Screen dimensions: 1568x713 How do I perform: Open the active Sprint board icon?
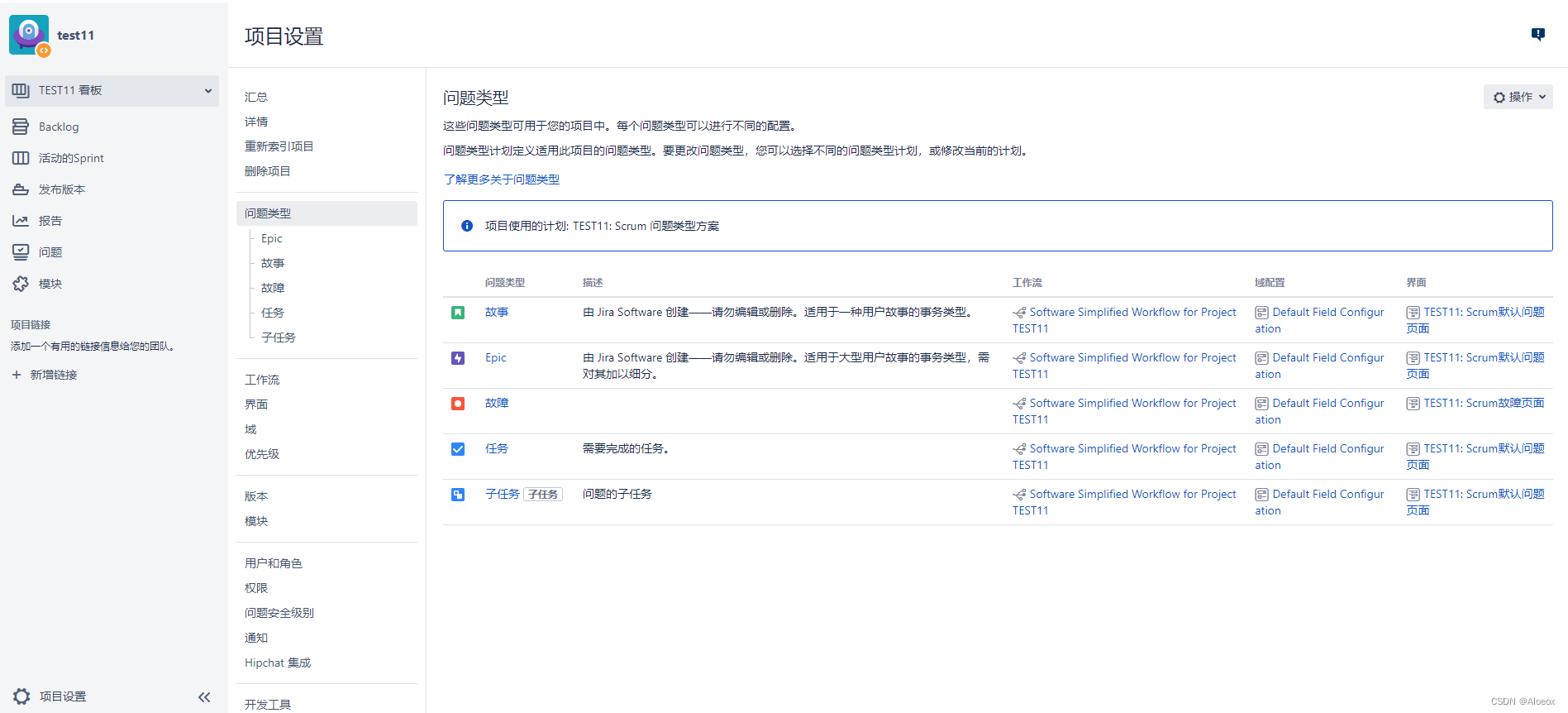tap(21, 158)
